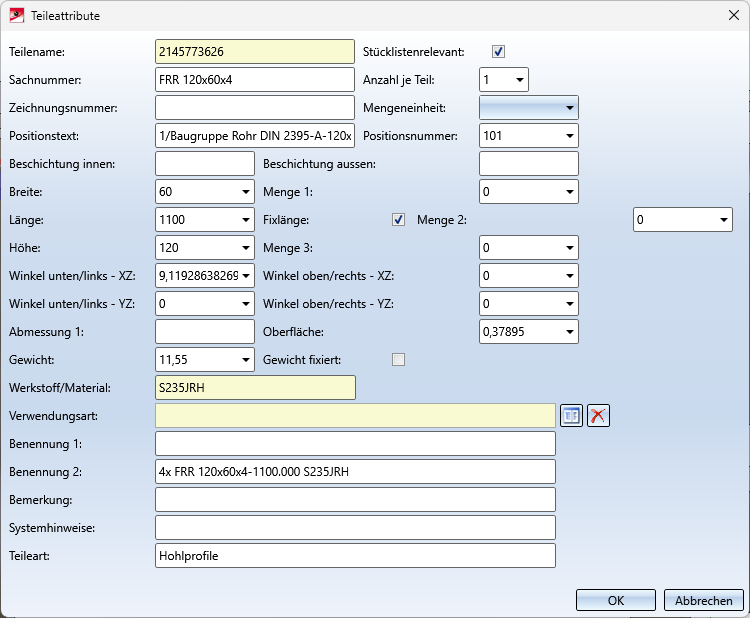Select the Werkstoff/Material text field
Viewport: 750px width, 618px height.
pyautogui.click(x=255, y=388)
